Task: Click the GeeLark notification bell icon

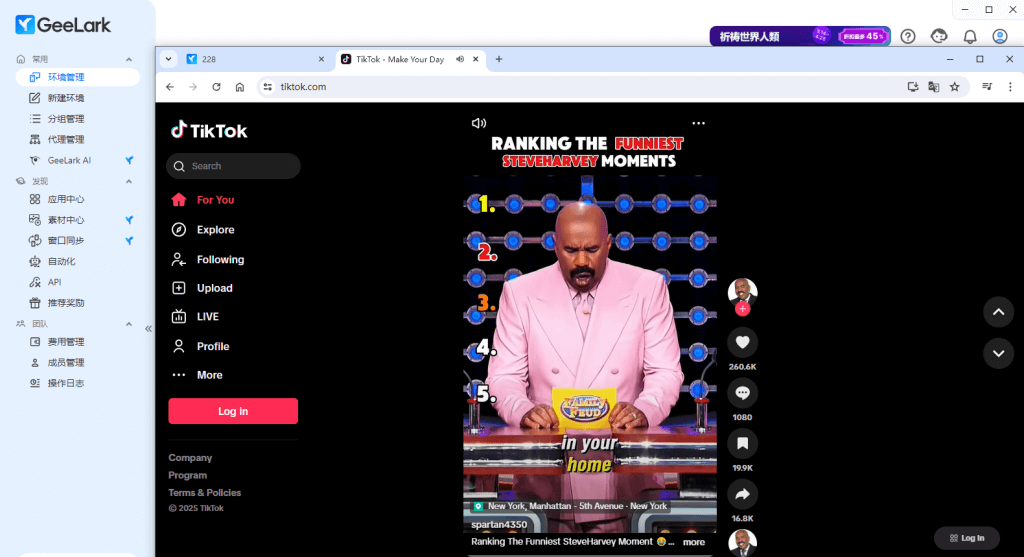Action: [x=969, y=36]
